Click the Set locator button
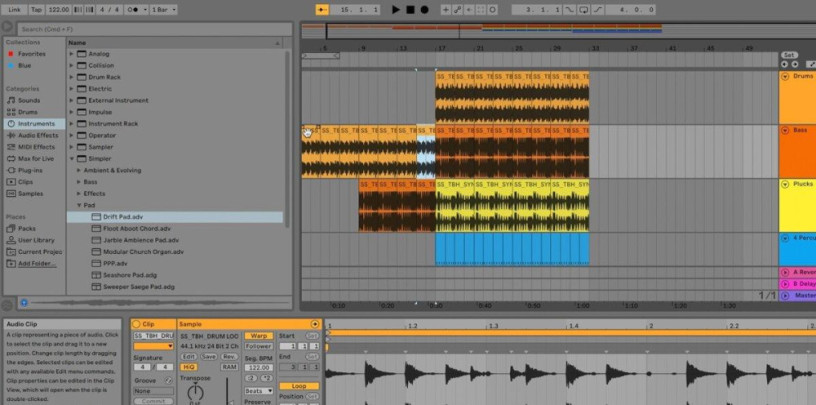This screenshot has height=405, width=816. [x=789, y=55]
